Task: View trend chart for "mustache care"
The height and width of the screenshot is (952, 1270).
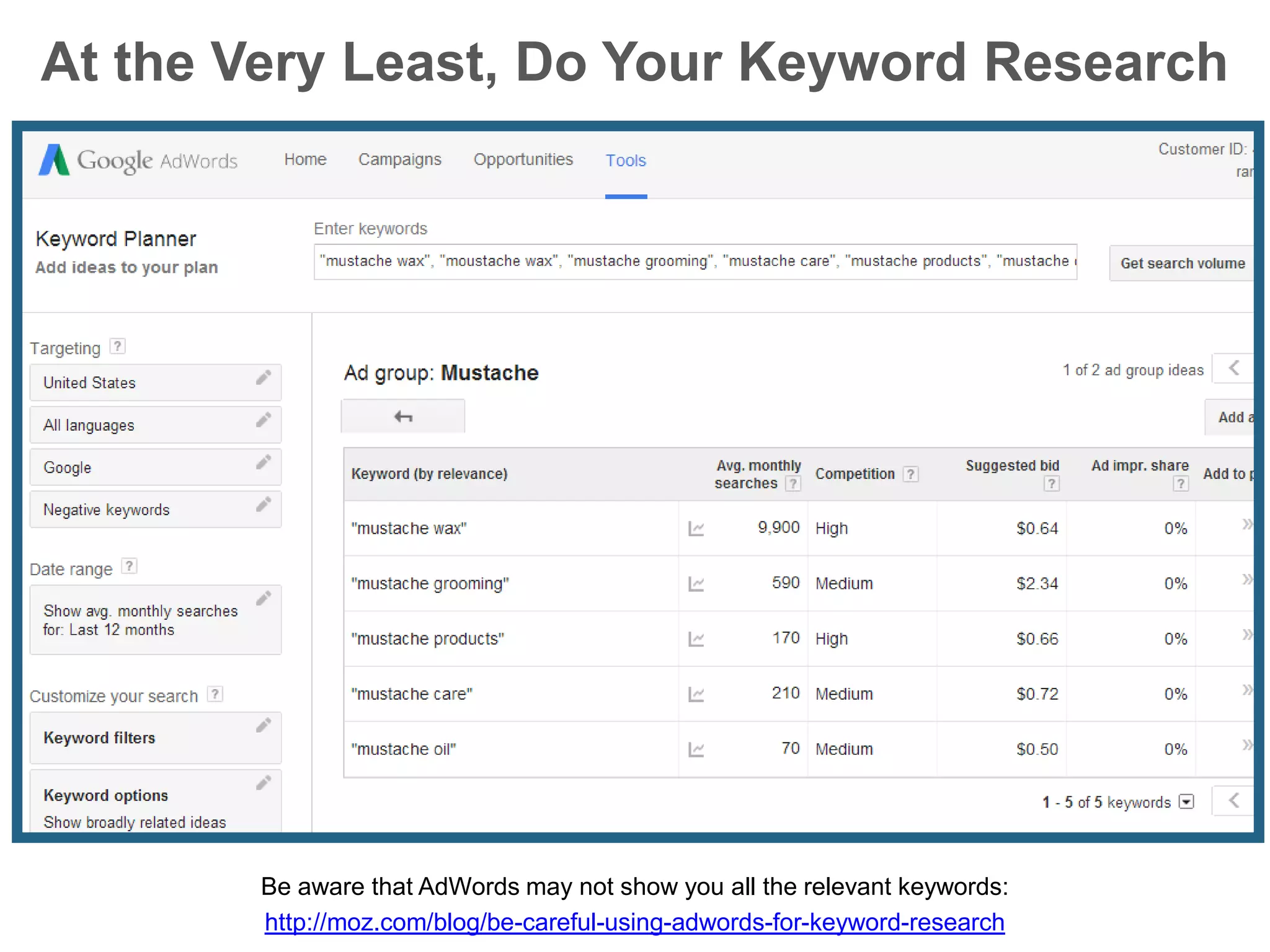Action: [696, 694]
